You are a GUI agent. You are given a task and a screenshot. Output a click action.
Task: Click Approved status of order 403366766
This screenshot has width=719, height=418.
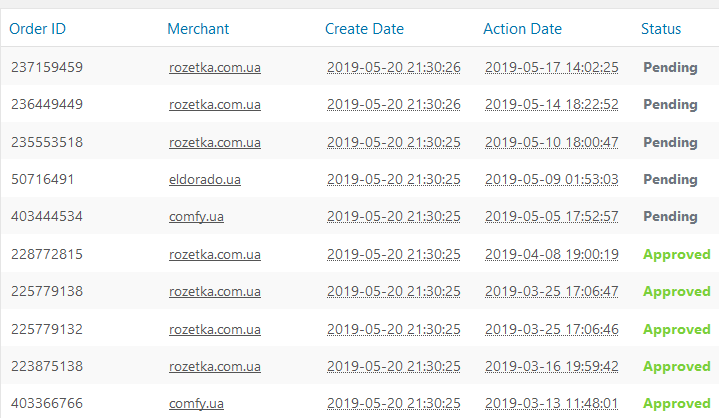pyautogui.click(x=677, y=403)
